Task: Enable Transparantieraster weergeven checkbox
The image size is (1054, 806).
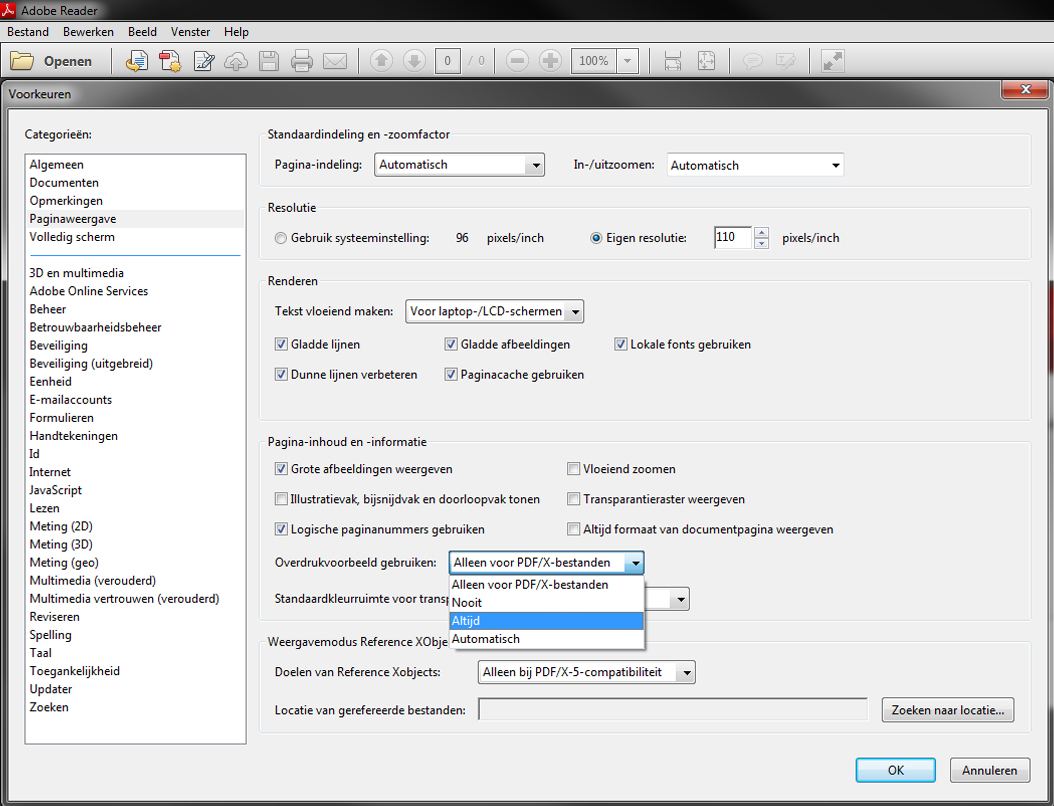Action: [x=573, y=499]
